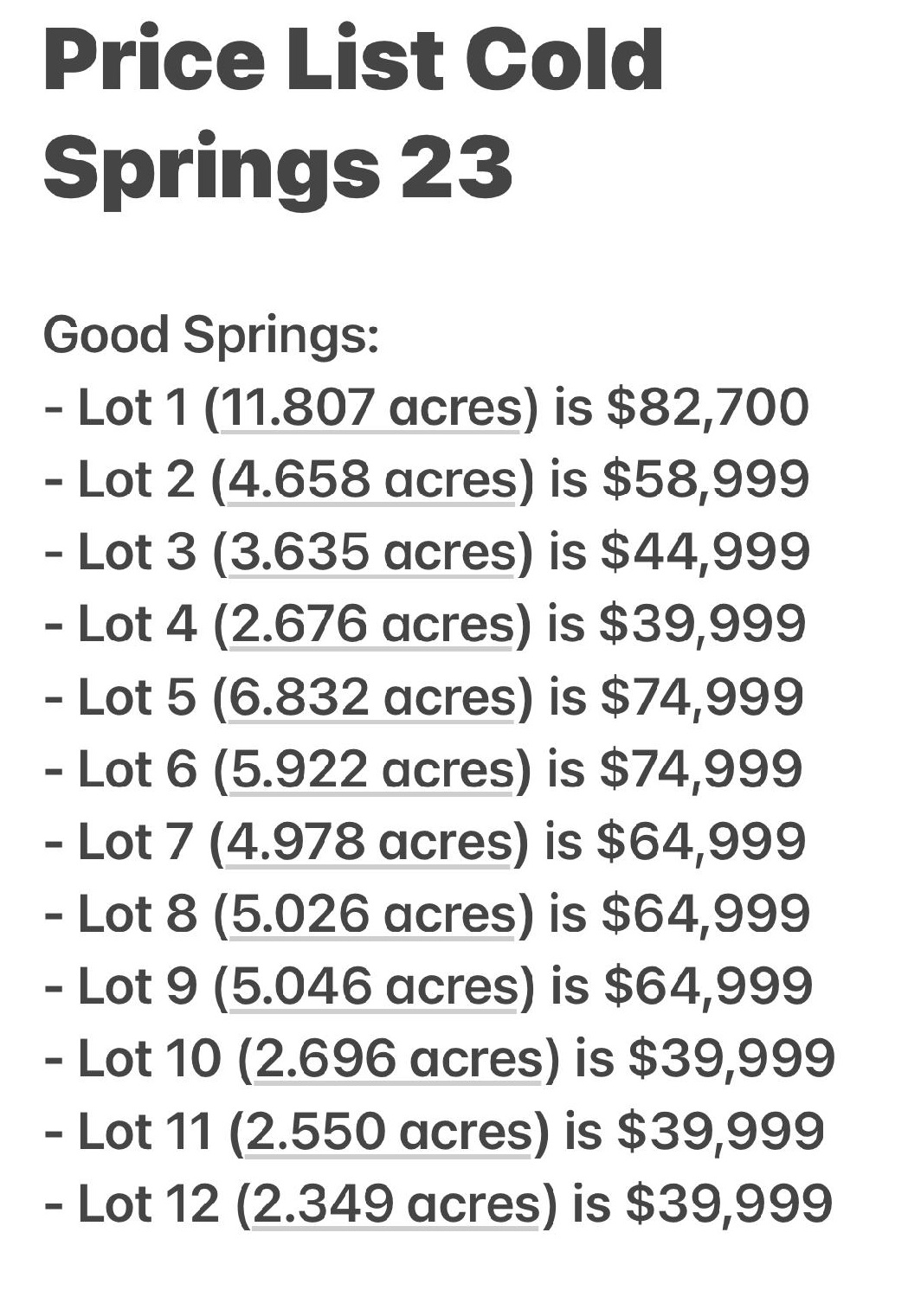Open the underlined 2.676 acres link
The width and height of the screenshot is (908, 1316).
[372, 624]
